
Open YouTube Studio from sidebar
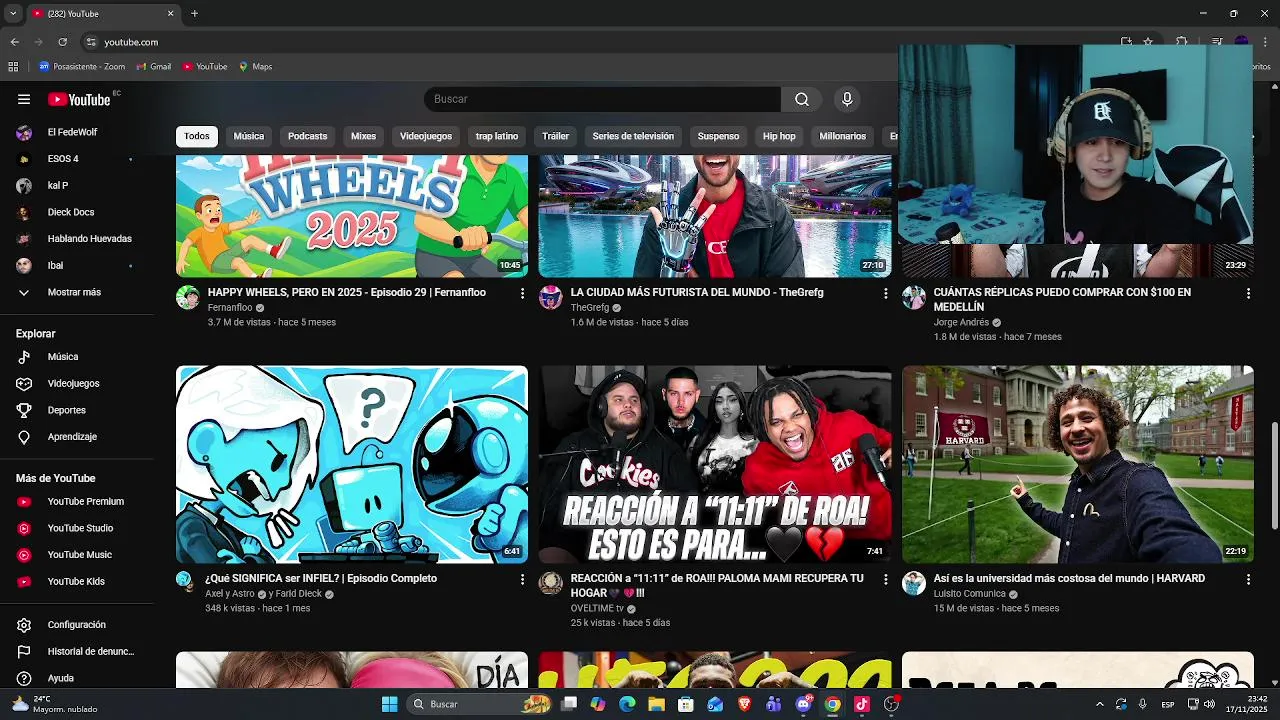click(x=78, y=528)
